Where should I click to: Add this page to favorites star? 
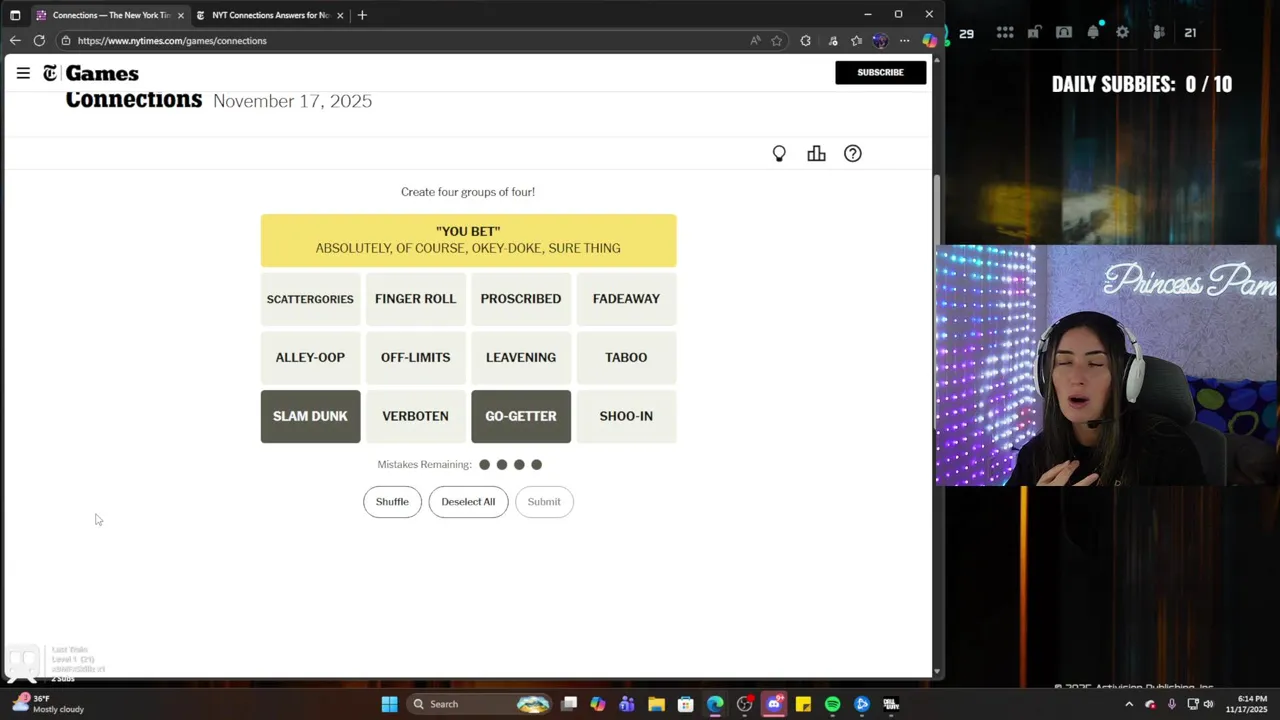[x=777, y=41]
